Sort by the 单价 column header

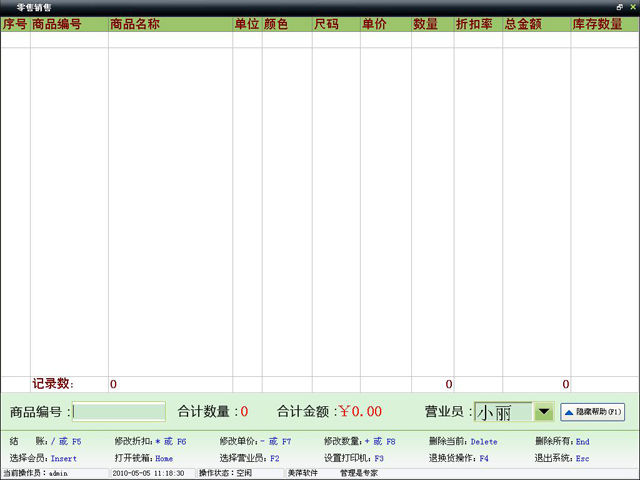[385, 23]
